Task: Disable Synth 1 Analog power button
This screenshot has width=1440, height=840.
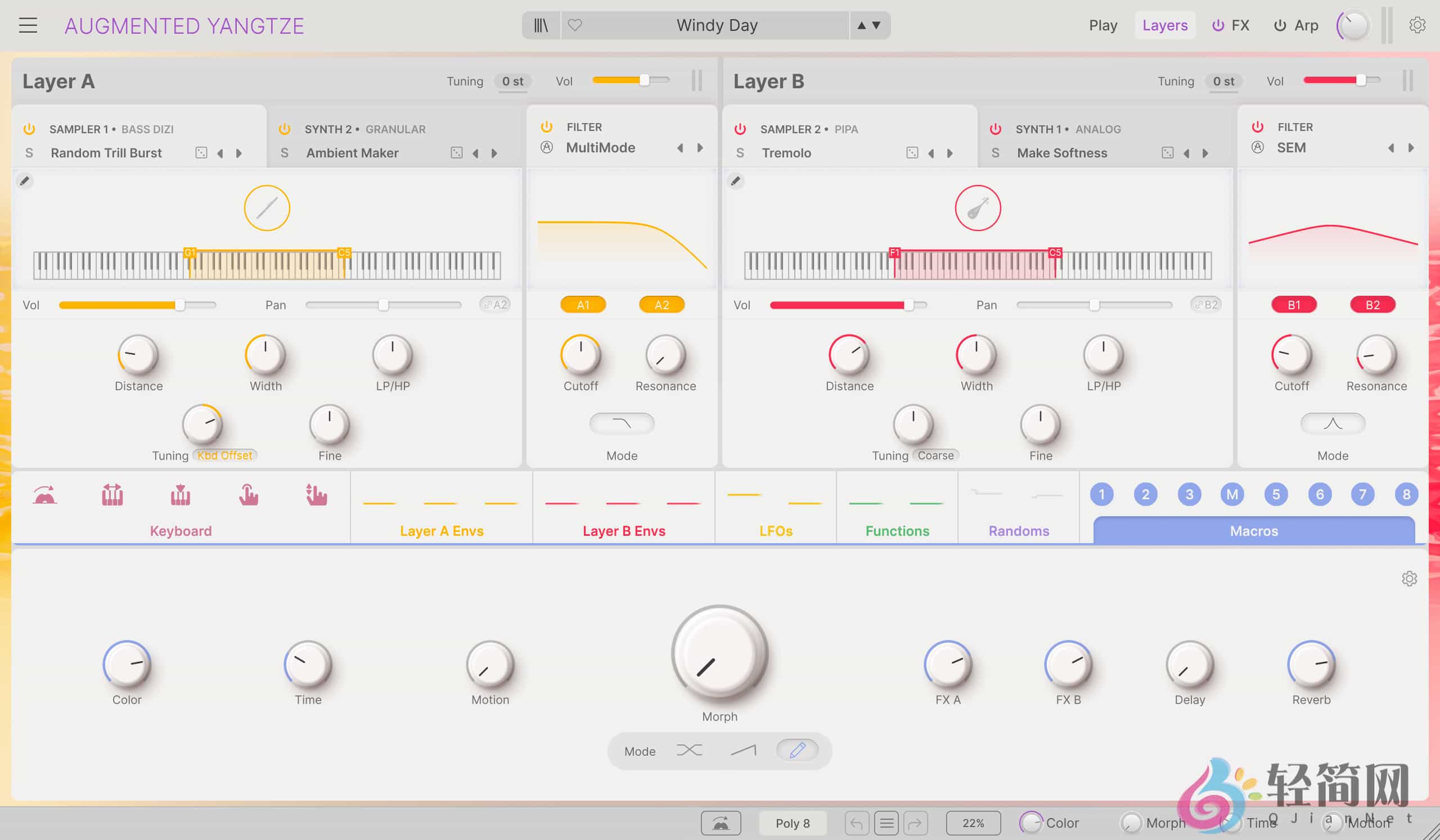Action: [996, 129]
